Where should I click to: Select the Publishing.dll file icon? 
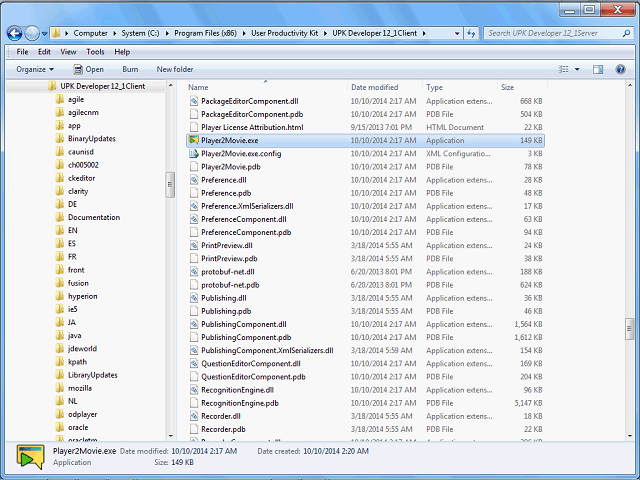pos(193,298)
